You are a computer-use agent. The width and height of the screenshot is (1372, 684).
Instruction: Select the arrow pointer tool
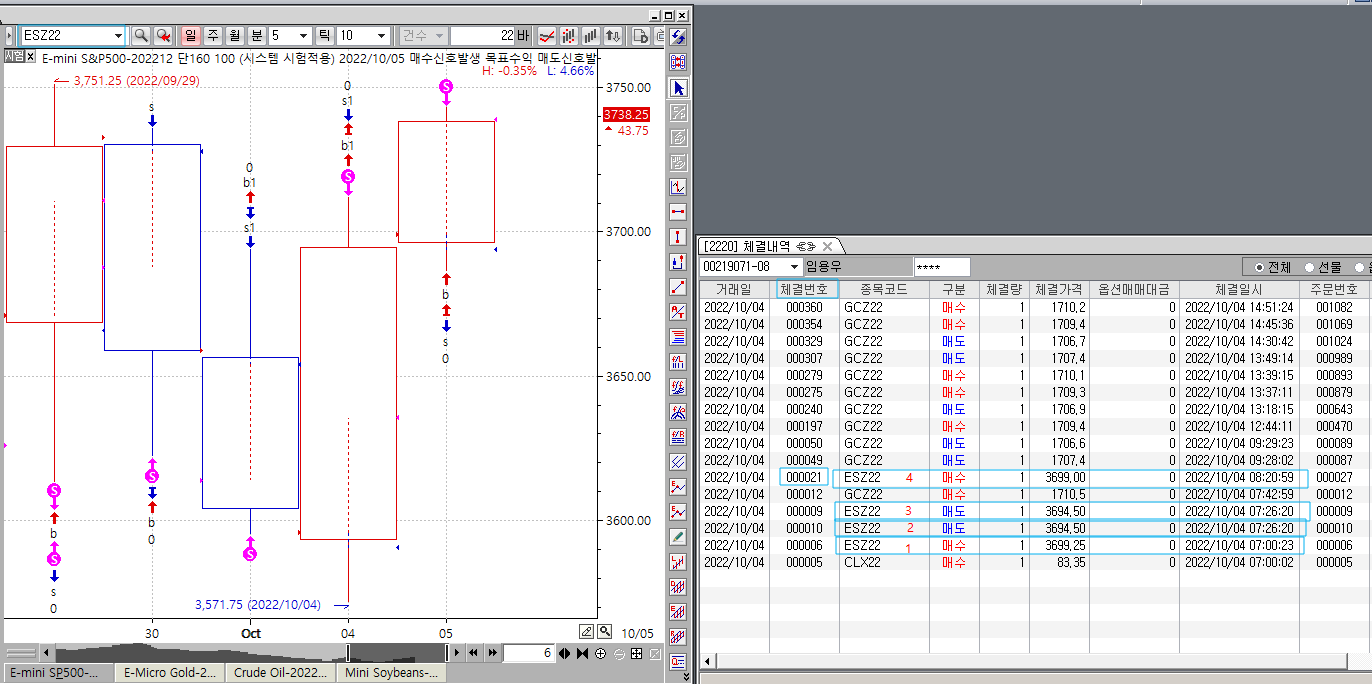point(679,88)
